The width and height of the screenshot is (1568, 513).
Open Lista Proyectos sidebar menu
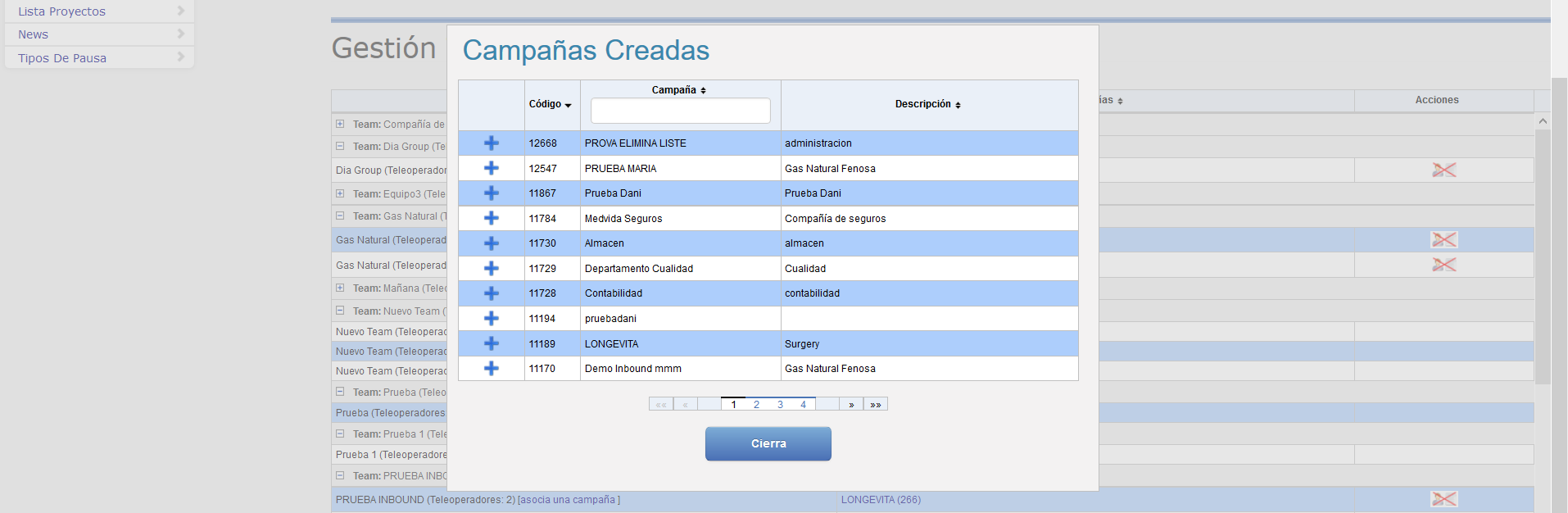(99, 11)
